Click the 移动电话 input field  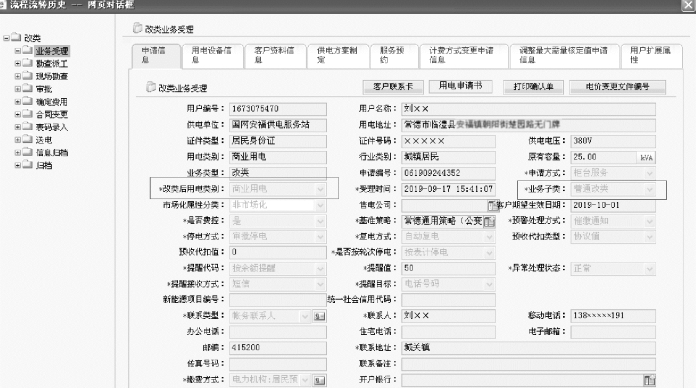pyautogui.click(x=613, y=316)
